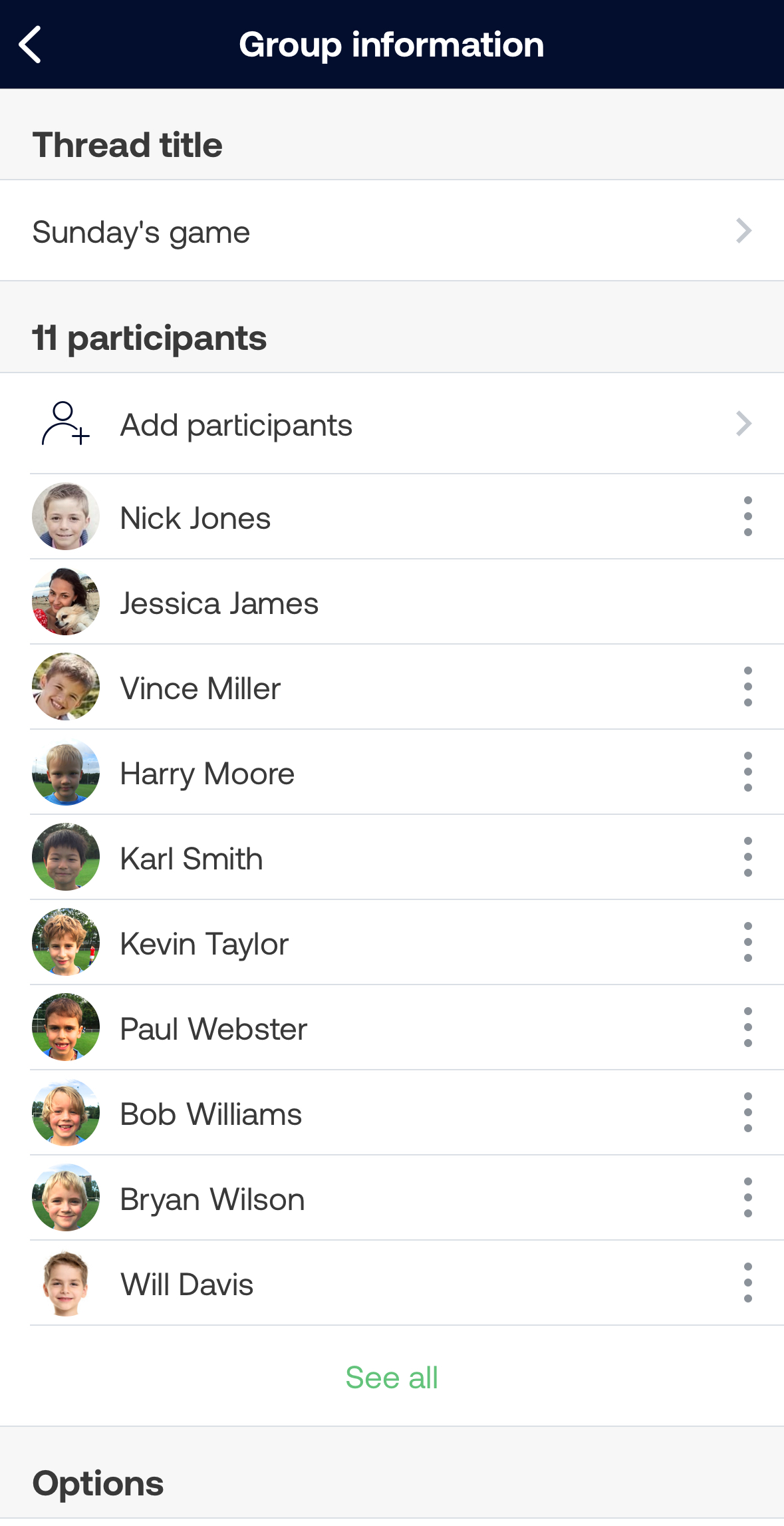Screen dimensions: 784x1526
Task: Open the three-dot menu for Bob Williams
Action: pyautogui.click(x=747, y=1112)
